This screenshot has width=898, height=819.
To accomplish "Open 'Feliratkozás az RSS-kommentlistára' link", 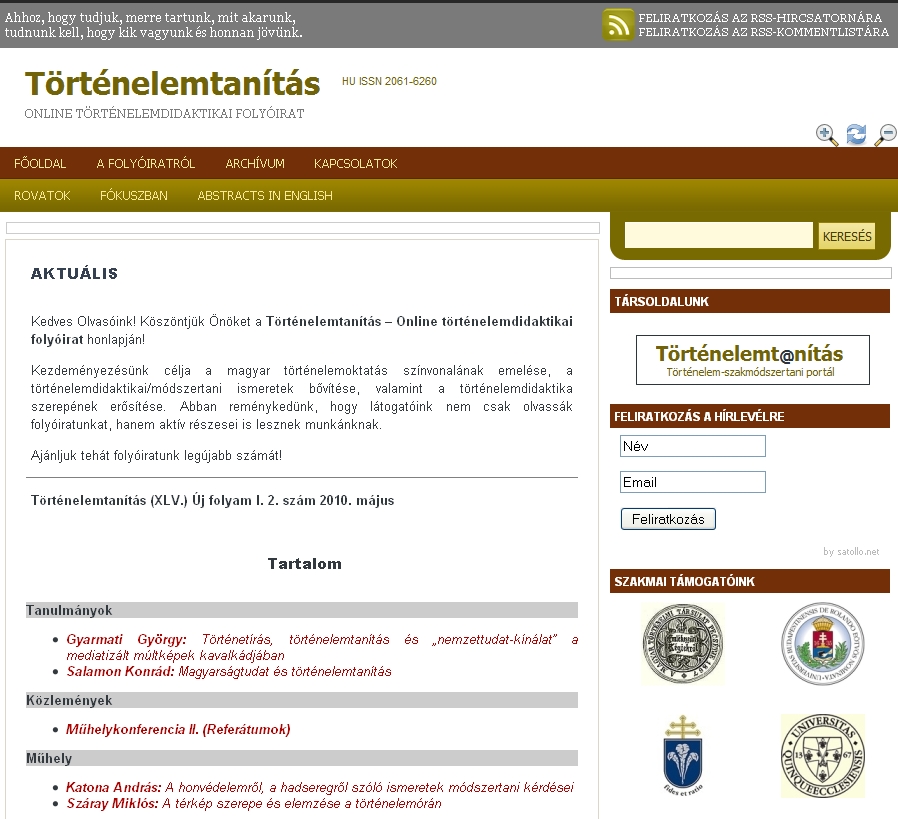I will [763, 32].
